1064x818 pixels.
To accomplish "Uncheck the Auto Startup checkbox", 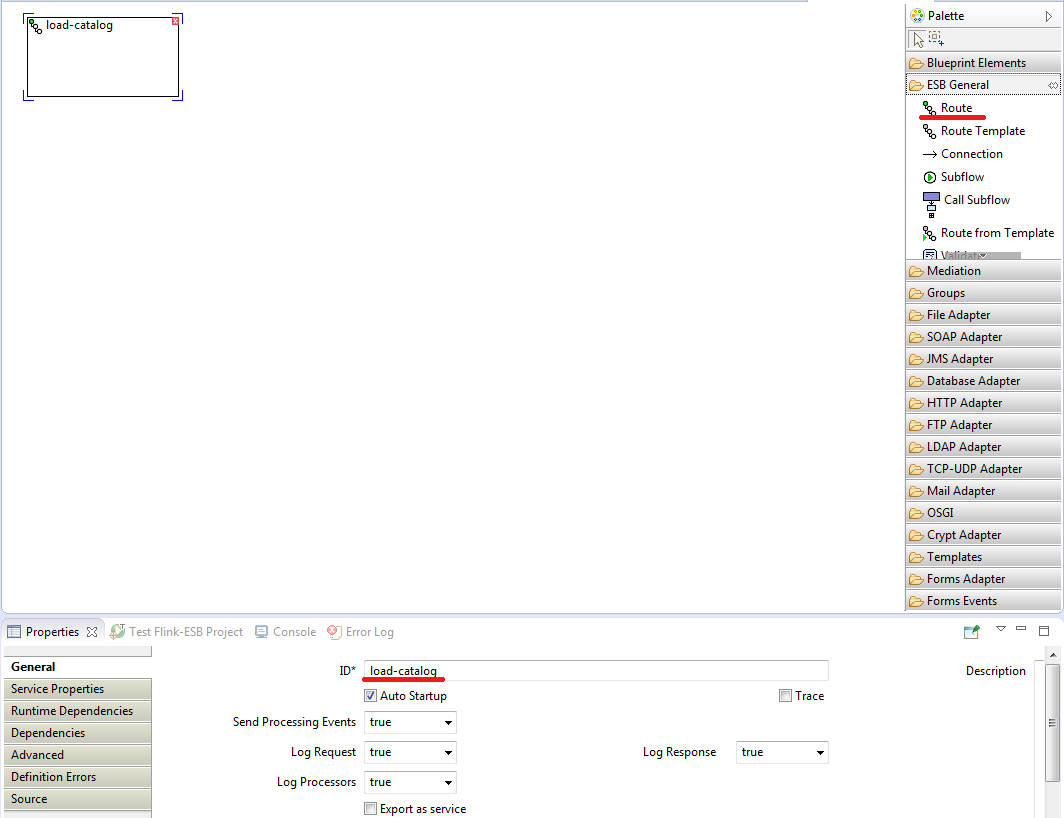I will point(371,696).
